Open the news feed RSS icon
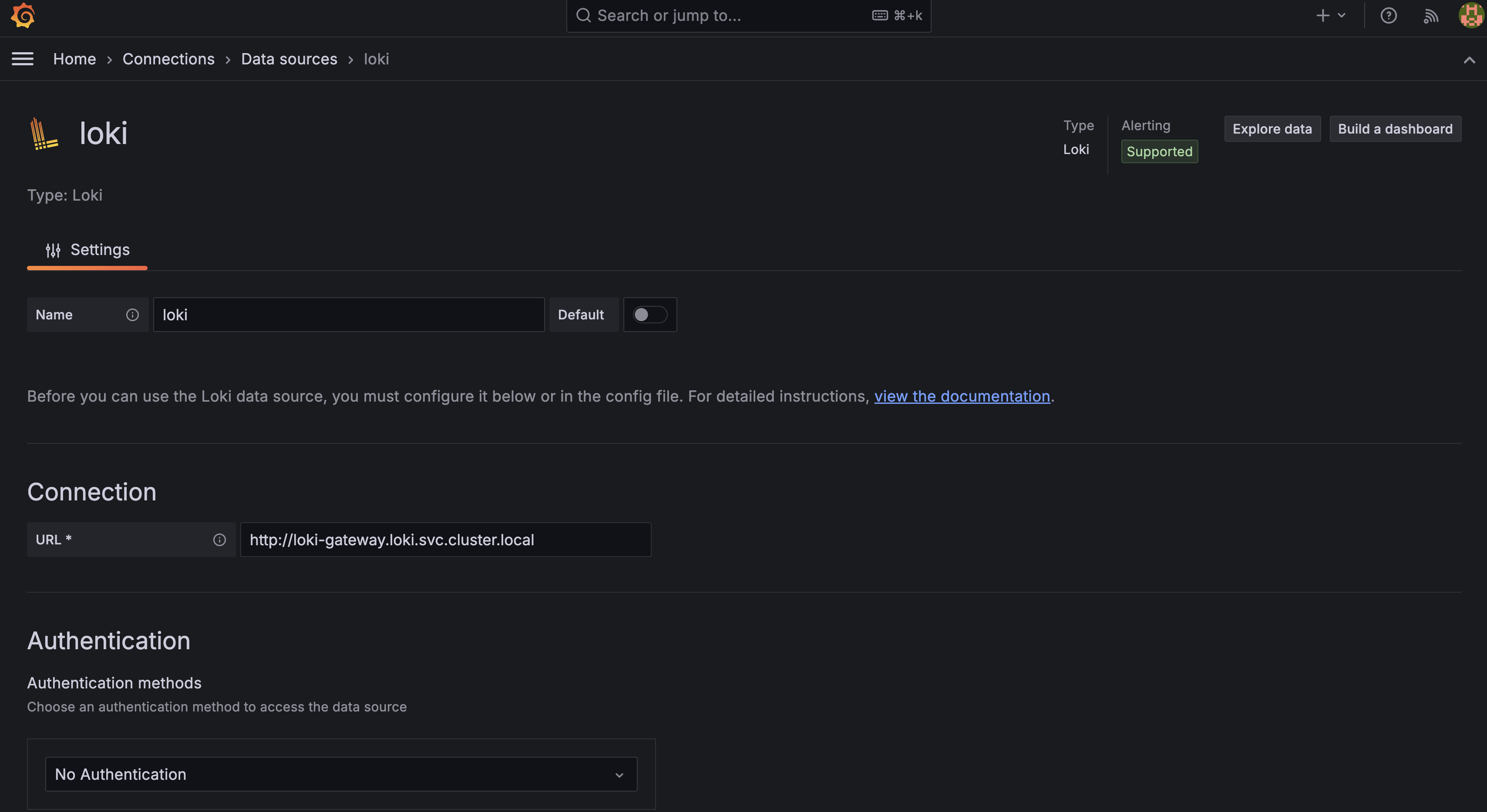 [x=1430, y=16]
